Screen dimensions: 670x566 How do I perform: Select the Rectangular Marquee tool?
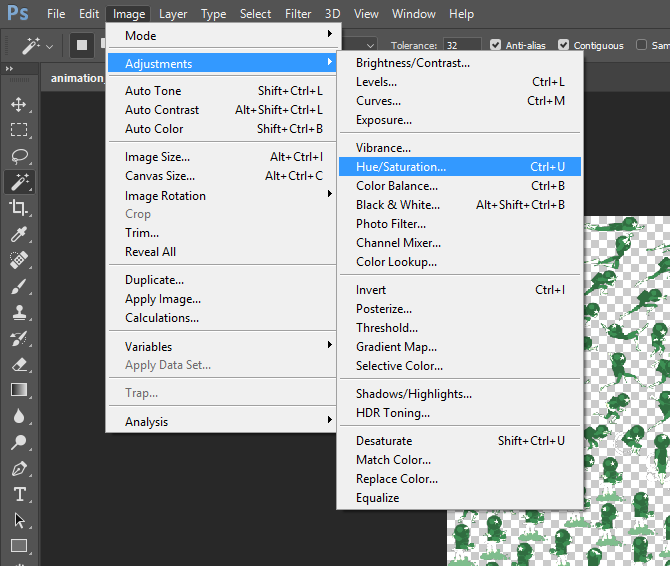tap(19, 129)
